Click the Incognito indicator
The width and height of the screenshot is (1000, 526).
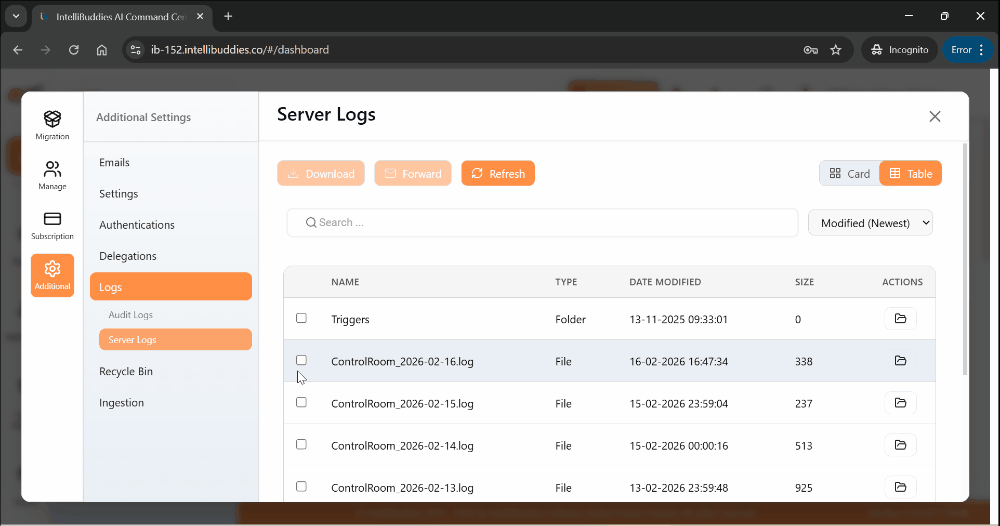click(x=899, y=50)
